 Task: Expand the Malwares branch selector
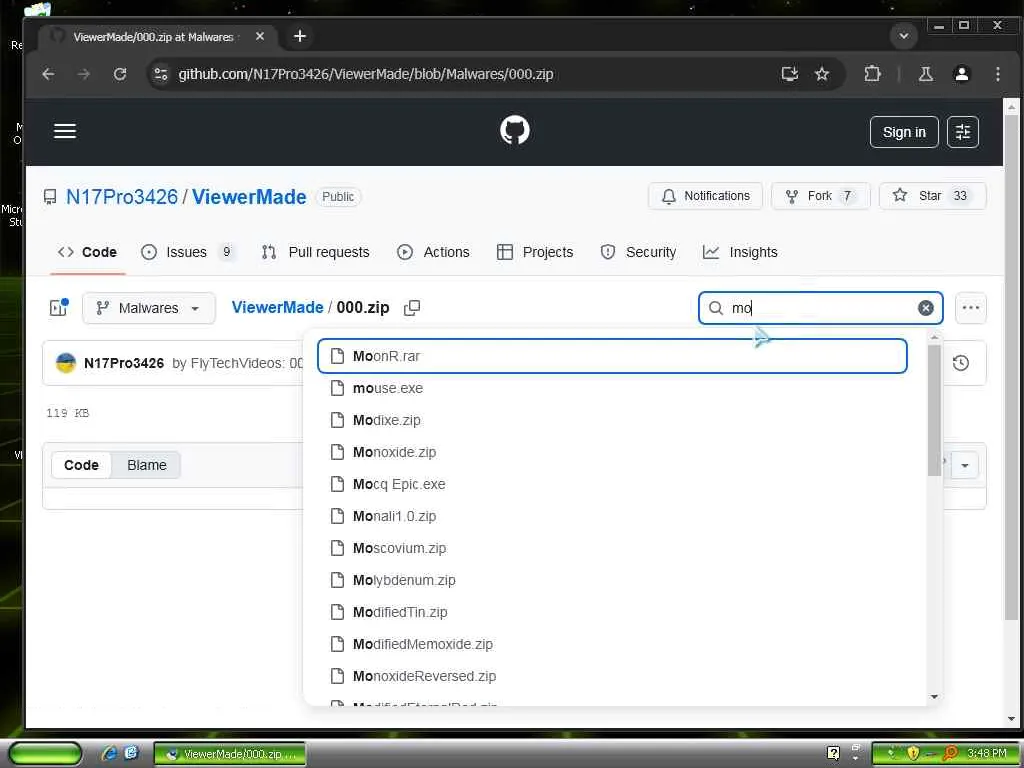[149, 308]
